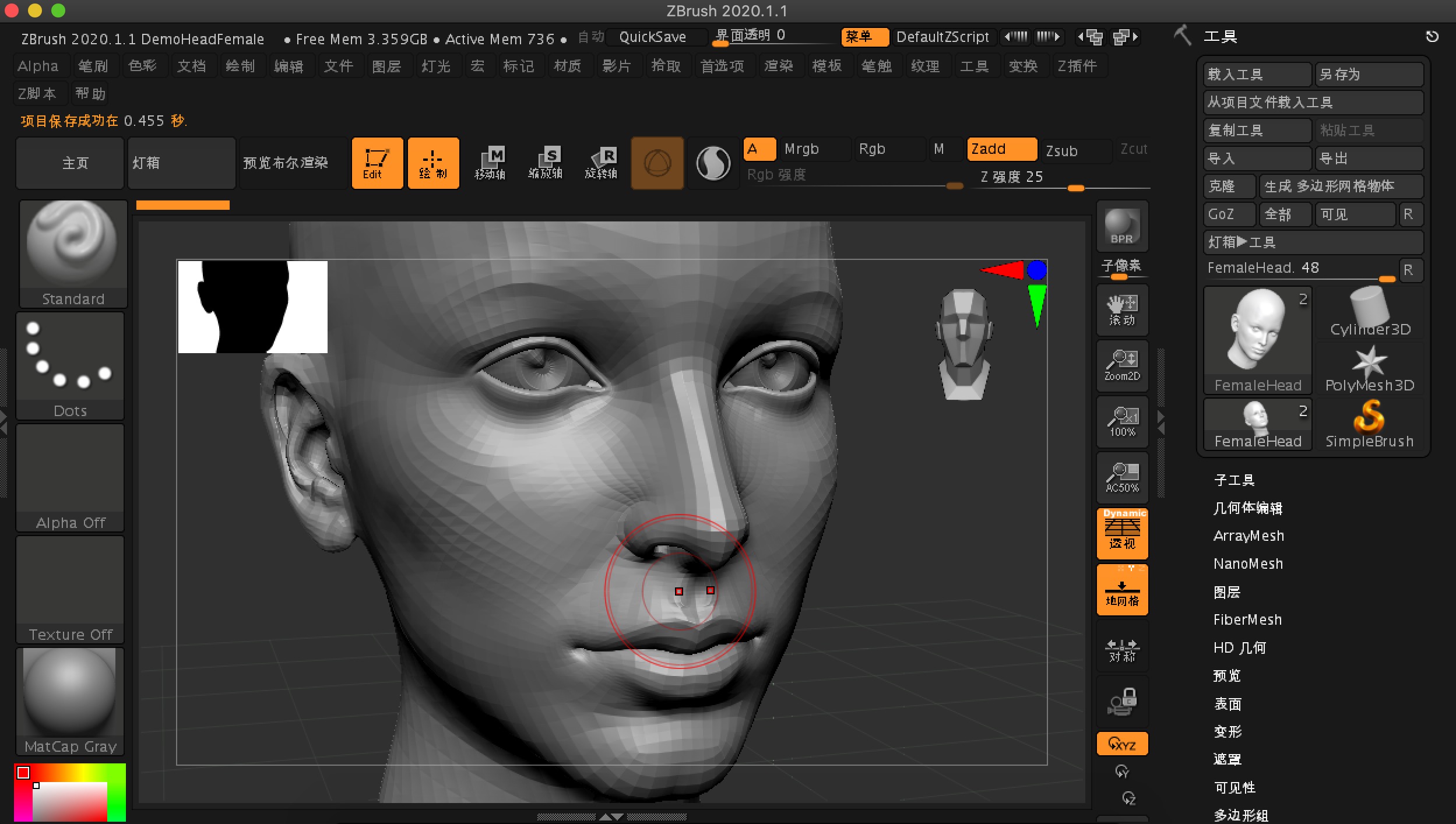Render with the BPR button
Image resolution: width=1456 pixels, height=824 pixels.
click(1122, 226)
